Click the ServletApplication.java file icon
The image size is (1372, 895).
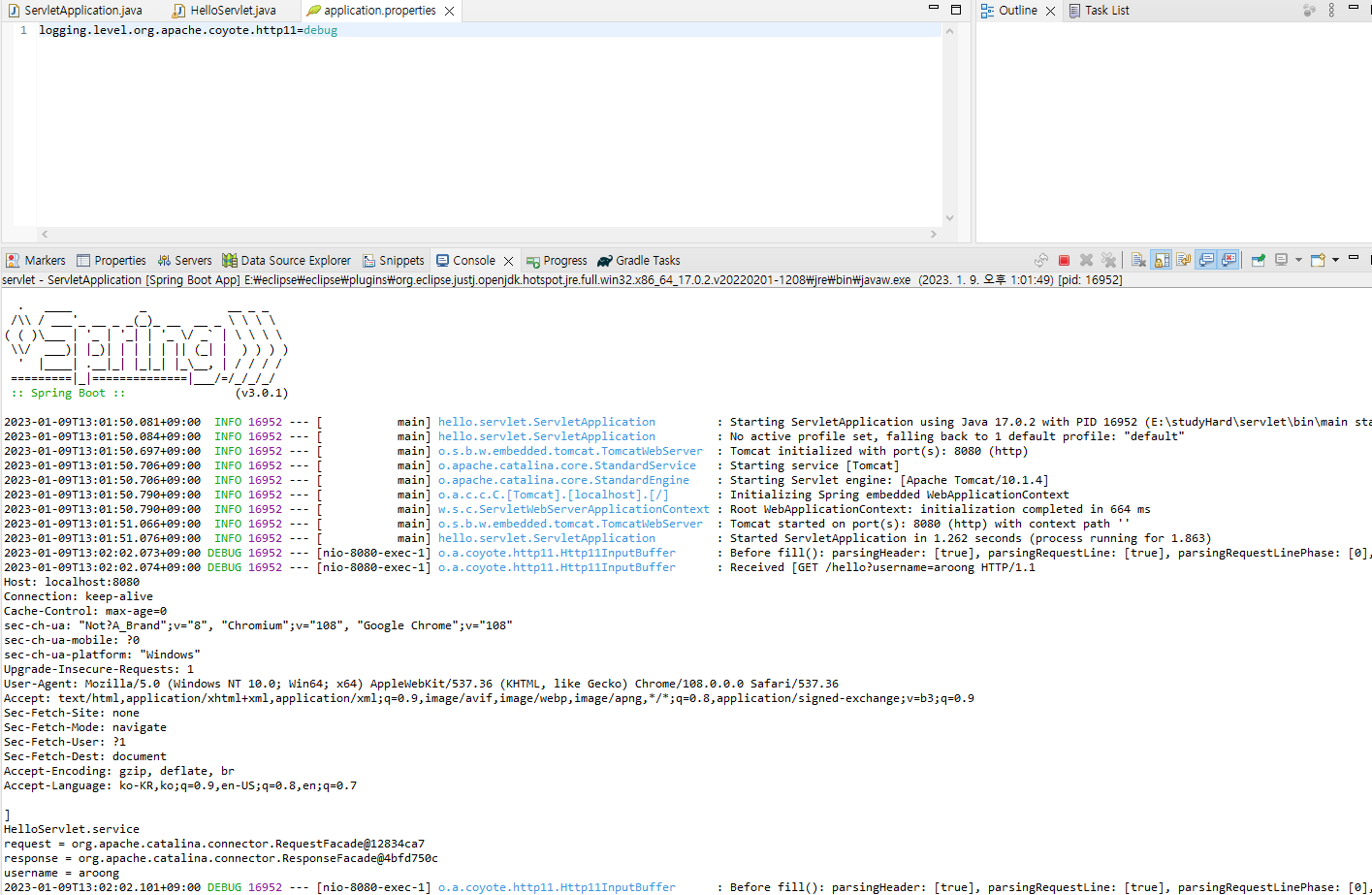click(x=14, y=11)
